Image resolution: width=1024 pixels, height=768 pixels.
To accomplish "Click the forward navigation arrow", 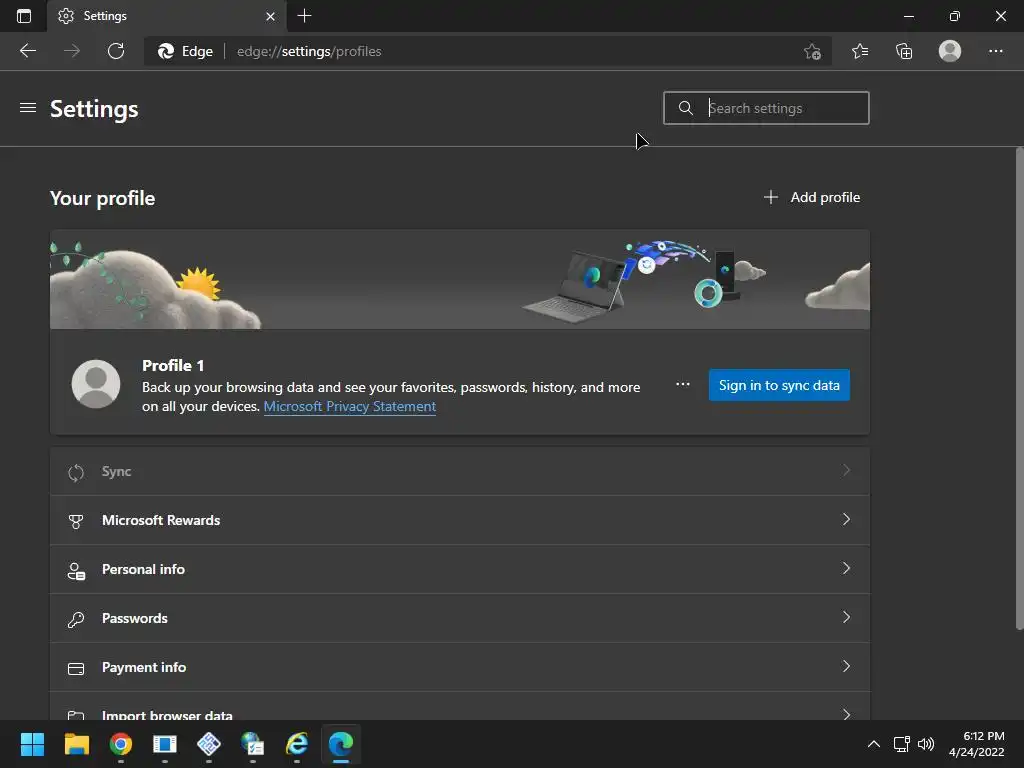I will coord(72,51).
